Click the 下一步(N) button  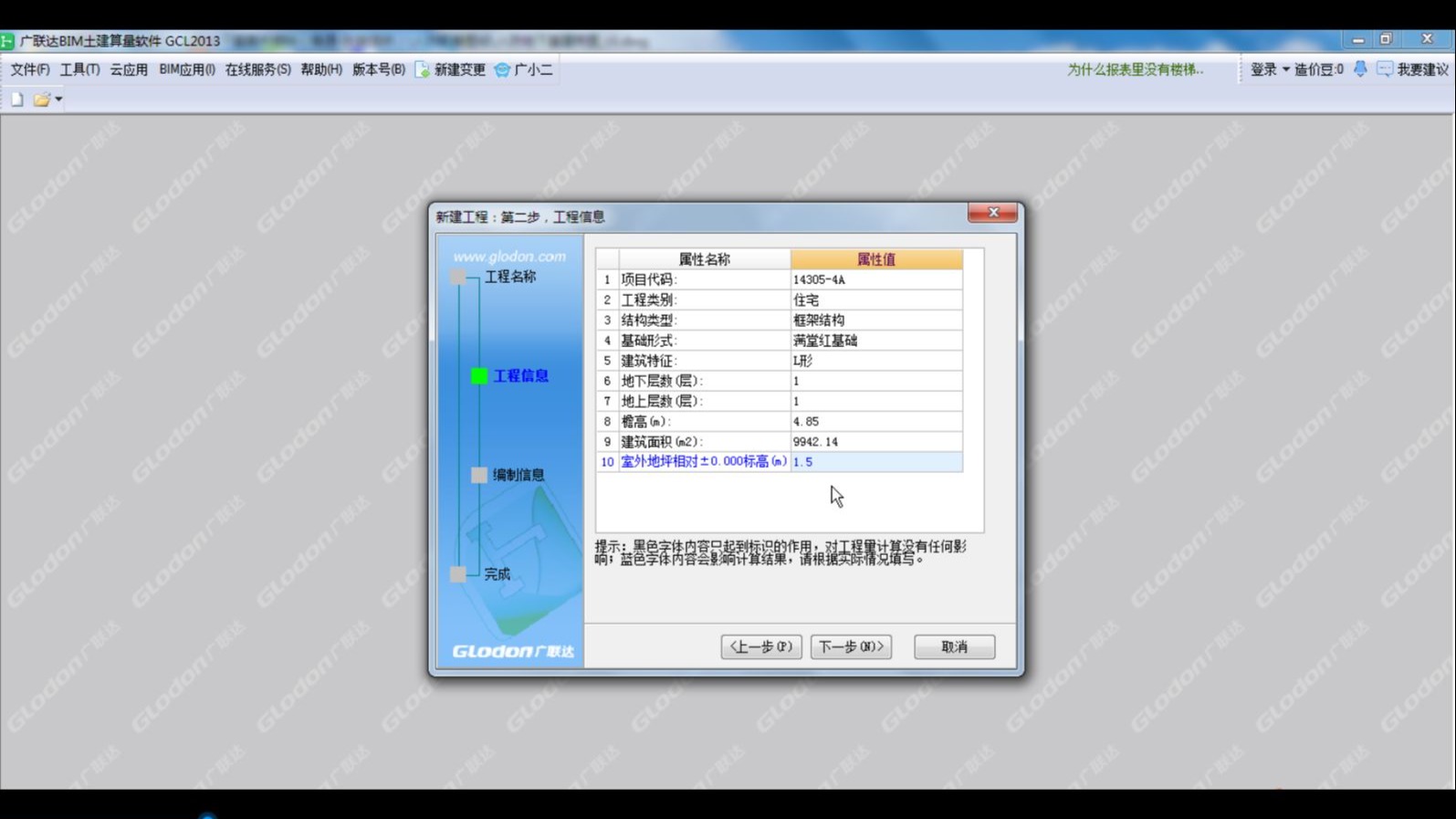[851, 646]
